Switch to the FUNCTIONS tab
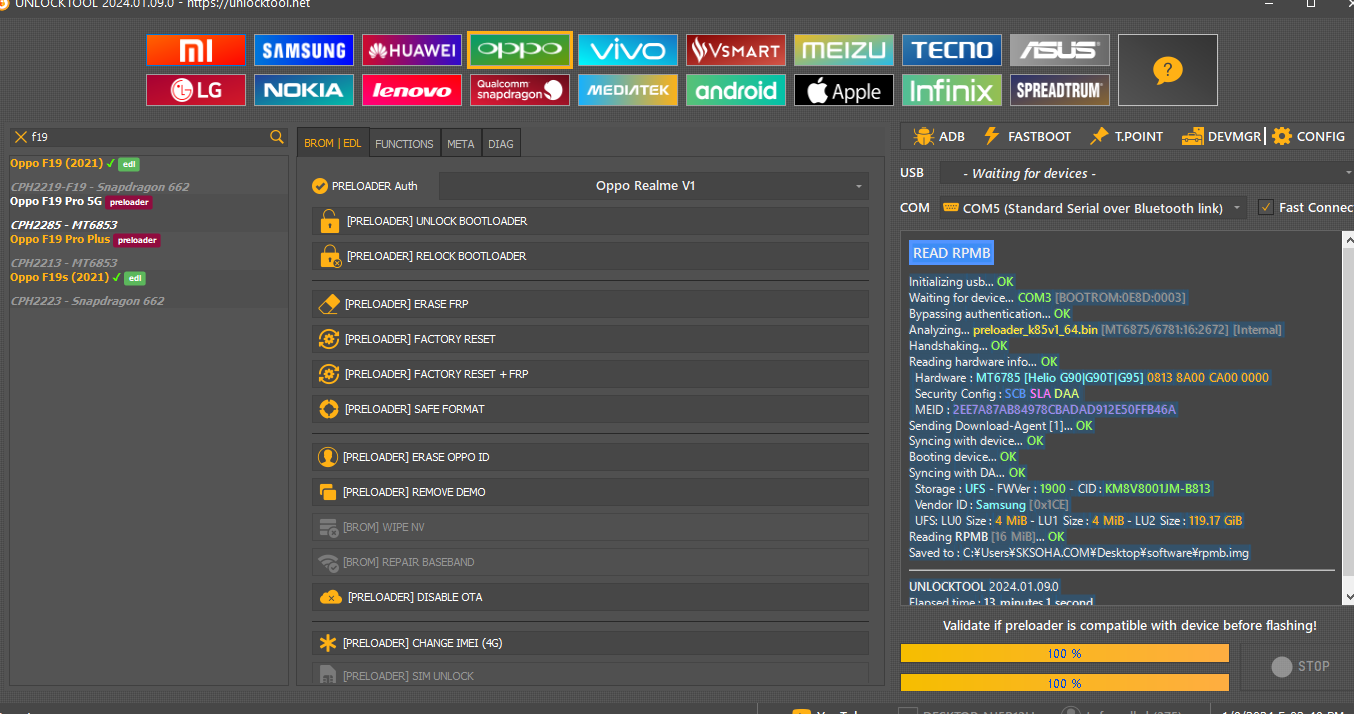The image size is (1354, 714). coord(404,144)
